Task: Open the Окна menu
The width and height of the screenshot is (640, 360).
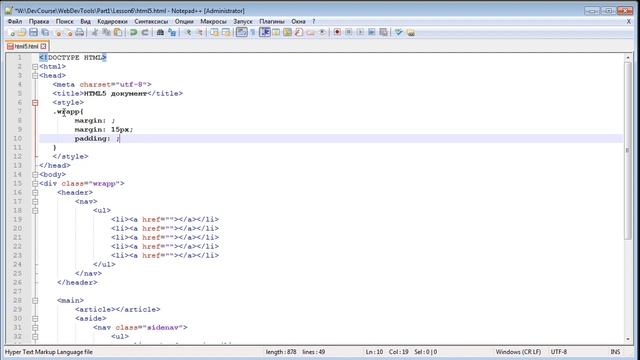Action: coord(298,21)
